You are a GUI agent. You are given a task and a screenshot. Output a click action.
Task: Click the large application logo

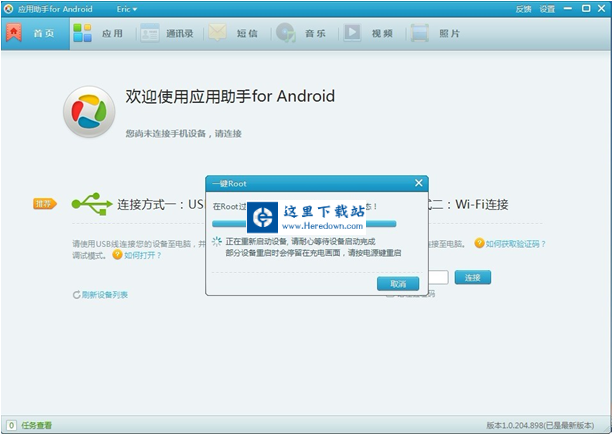(x=89, y=112)
